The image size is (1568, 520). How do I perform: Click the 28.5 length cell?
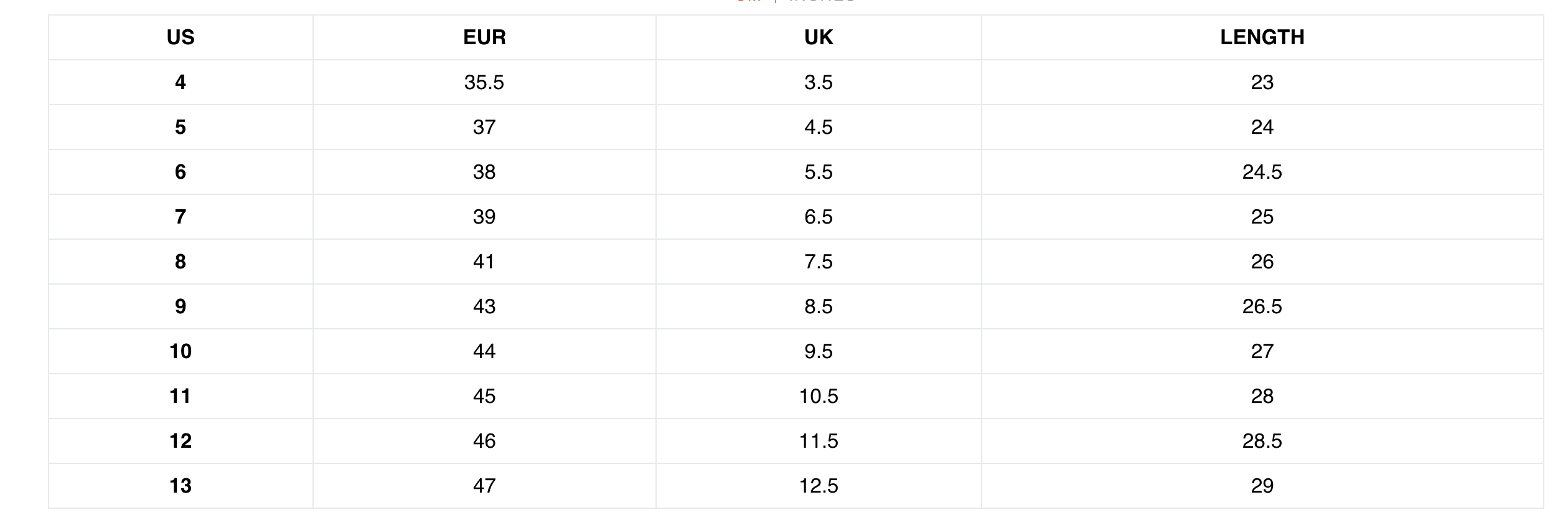click(1262, 441)
